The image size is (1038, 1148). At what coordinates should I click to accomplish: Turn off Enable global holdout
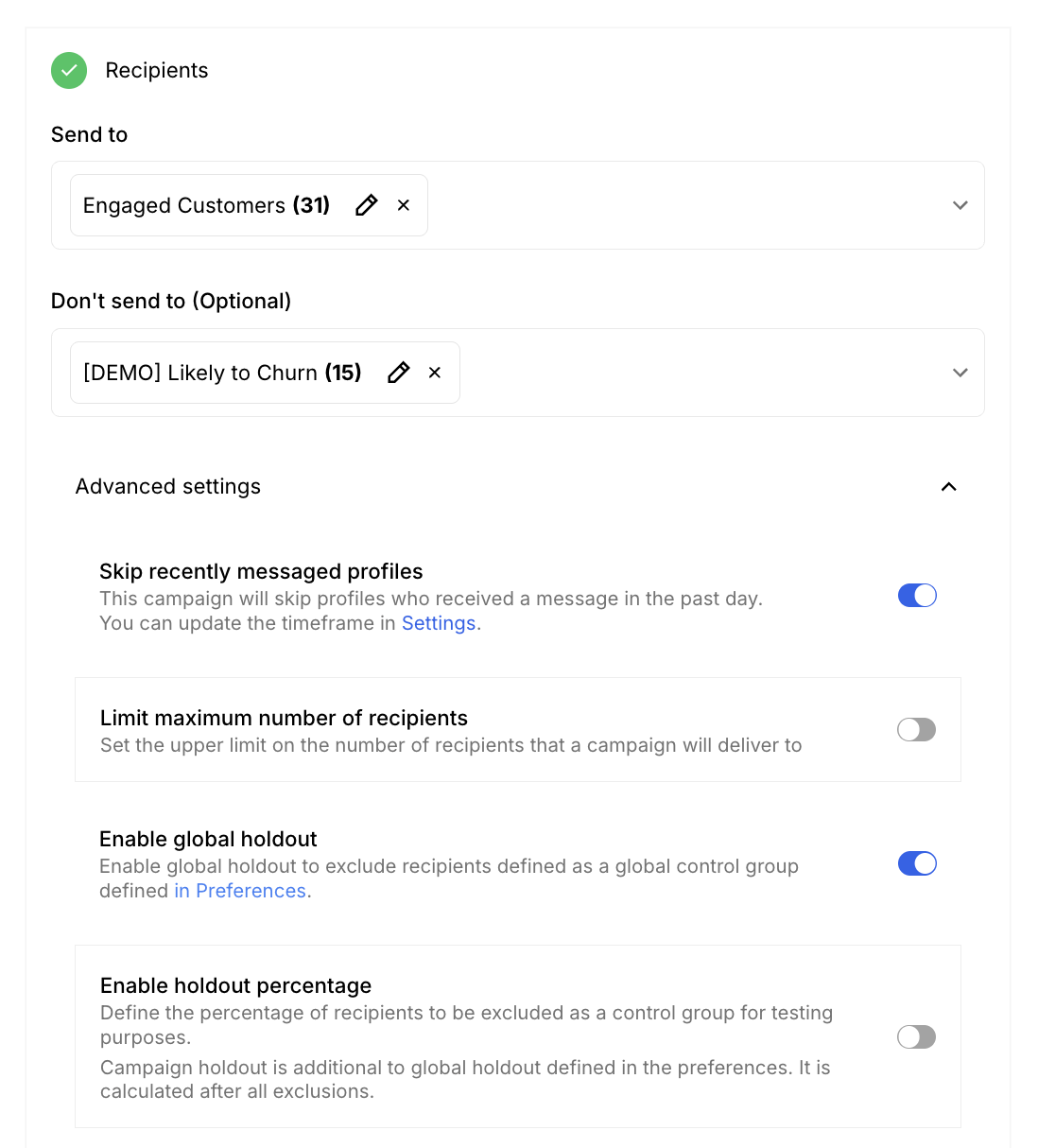(917, 863)
